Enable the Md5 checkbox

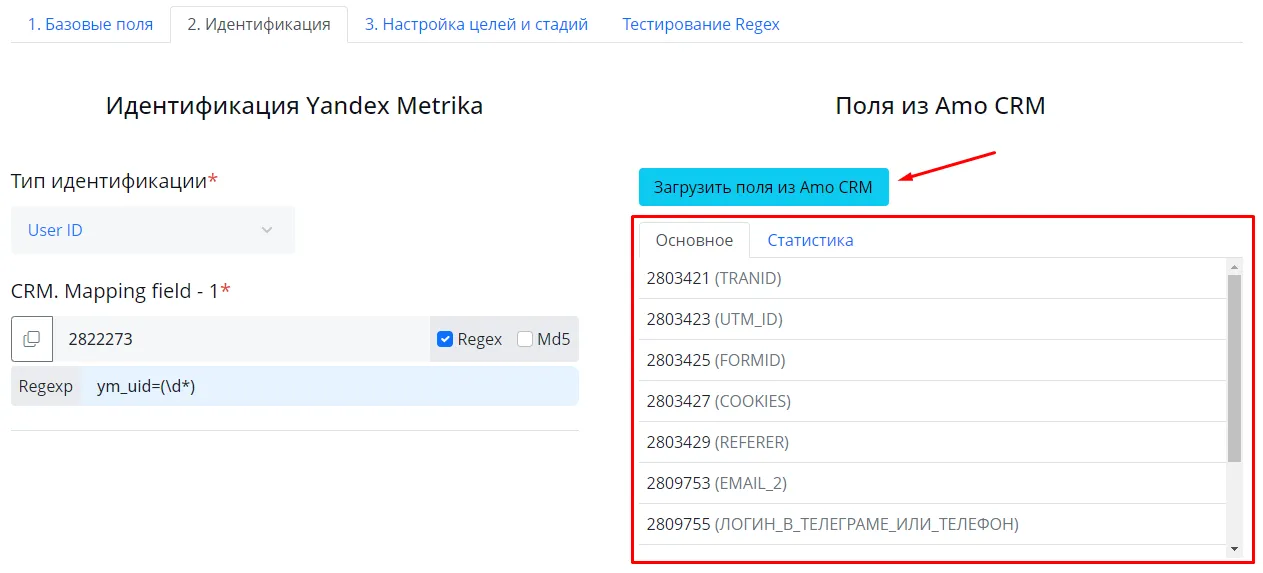[x=525, y=339]
